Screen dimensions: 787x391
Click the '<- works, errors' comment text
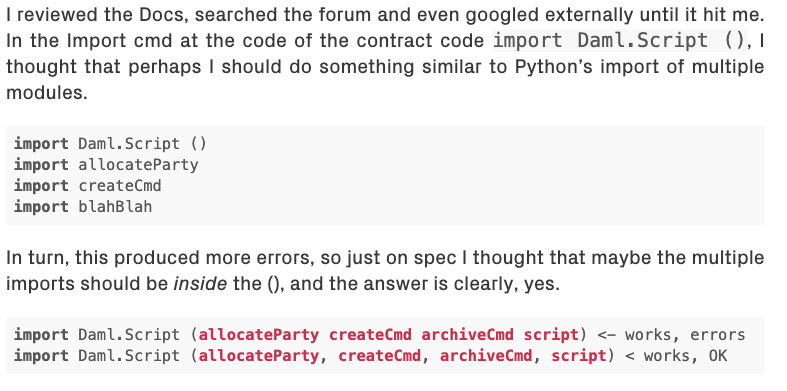[x=671, y=335]
